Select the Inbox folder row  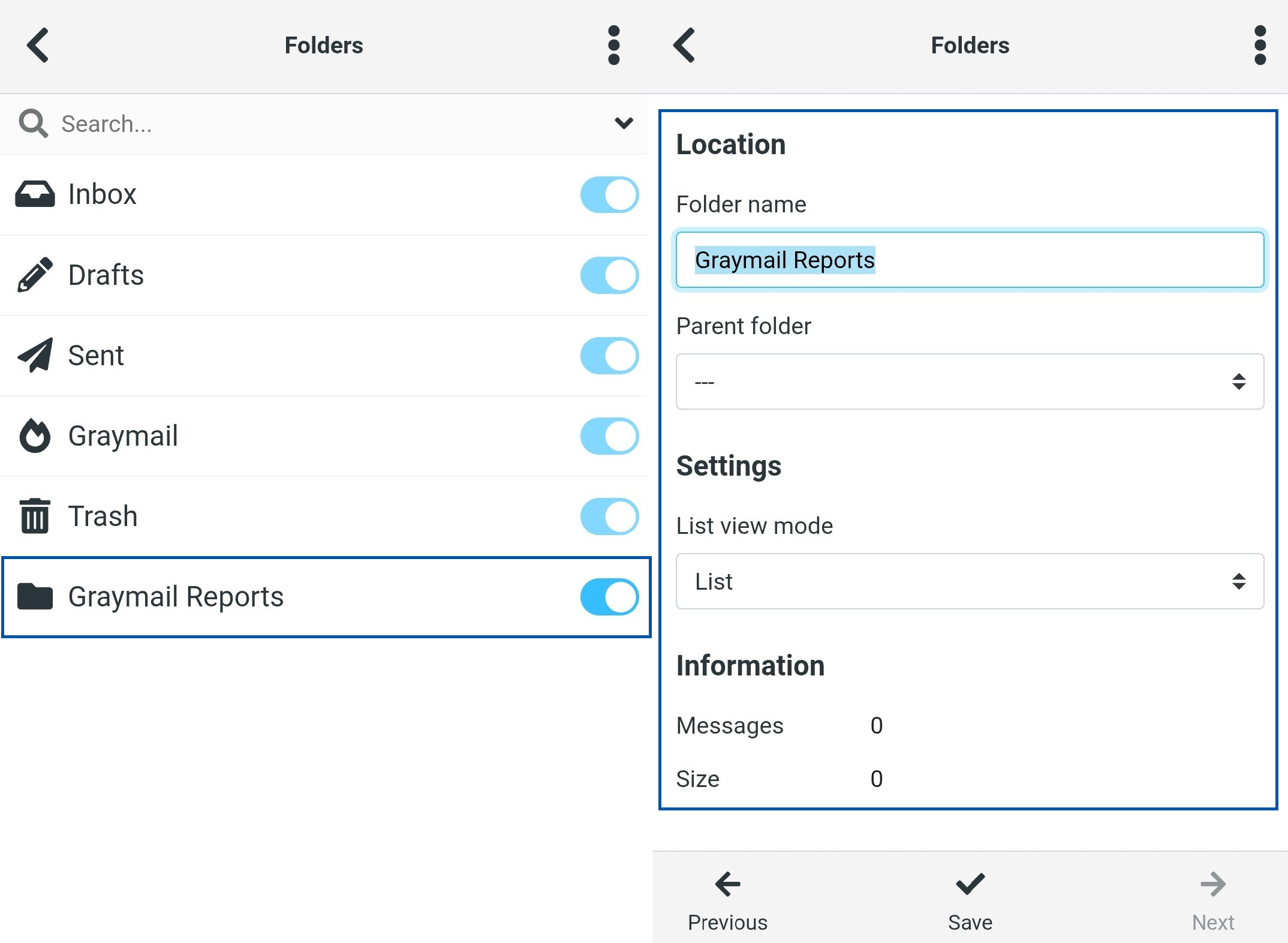(324, 194)
